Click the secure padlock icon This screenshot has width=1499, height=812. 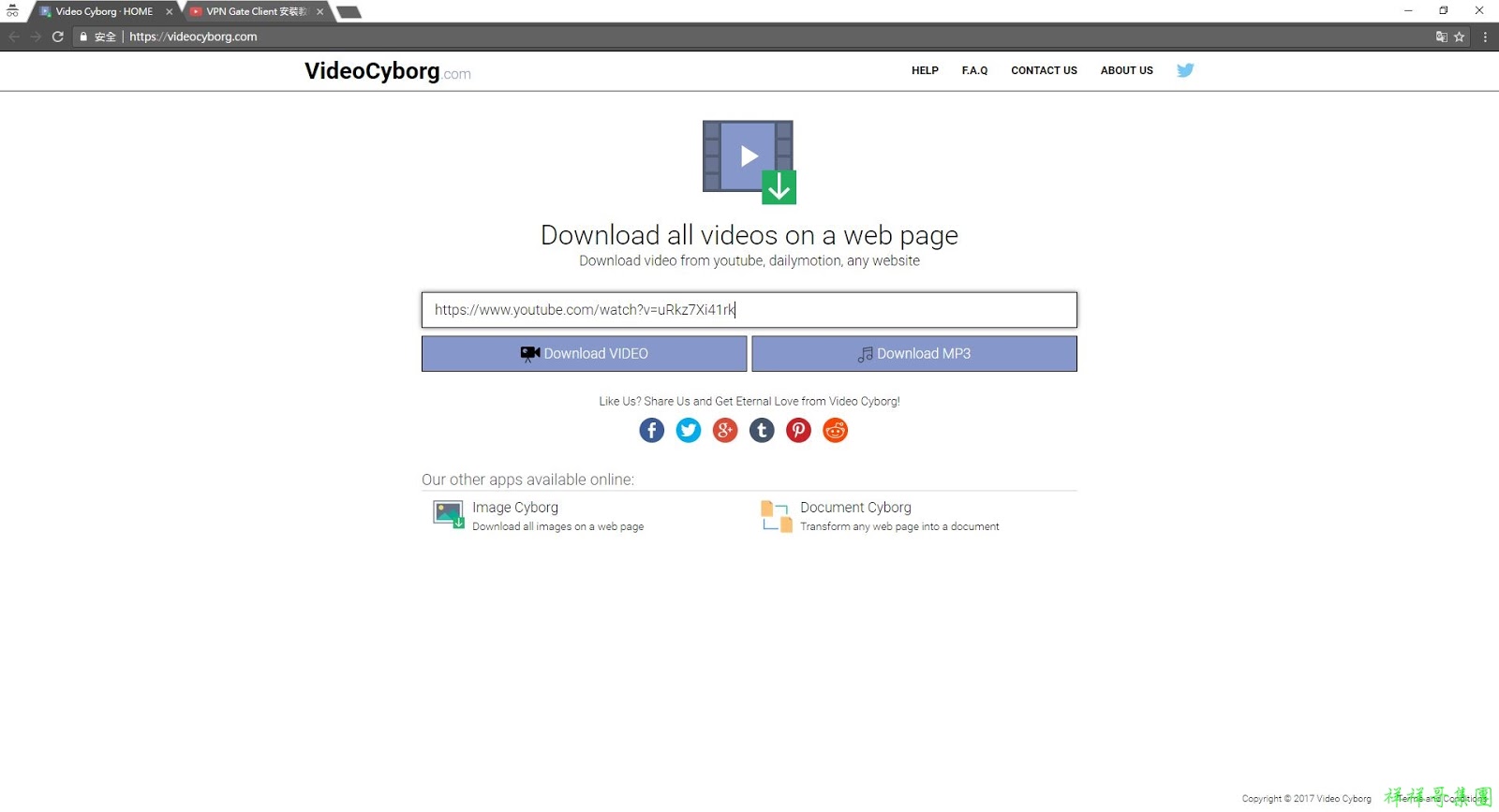[x=83, y=37]
